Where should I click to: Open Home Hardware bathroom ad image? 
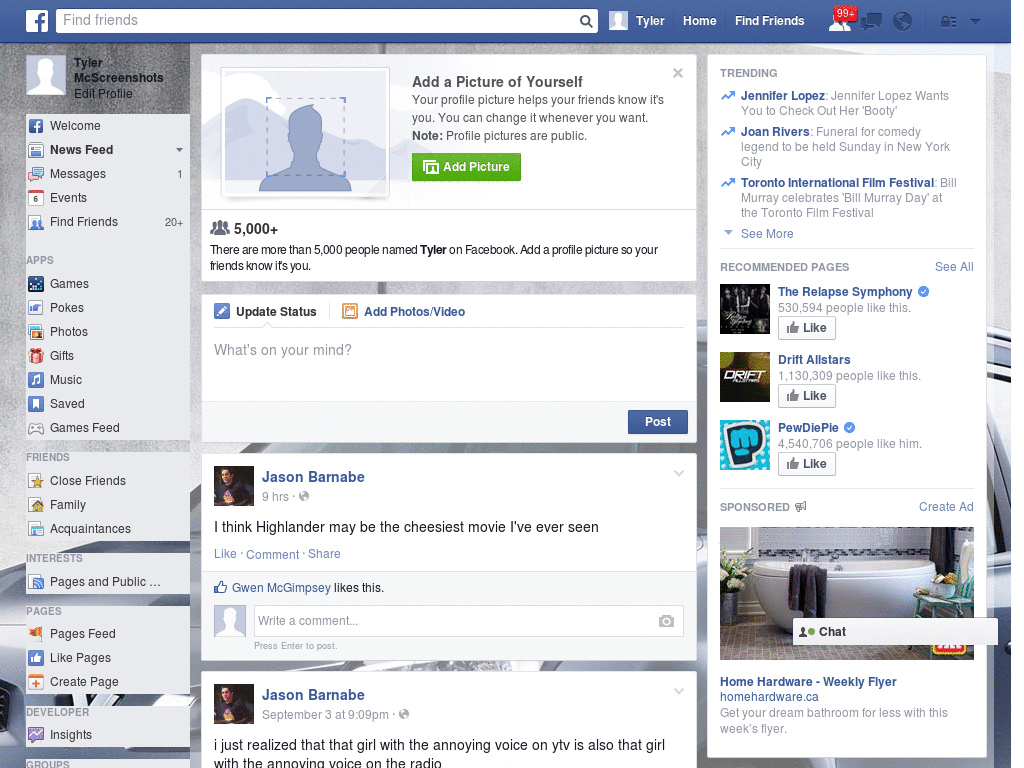point(846,593)
